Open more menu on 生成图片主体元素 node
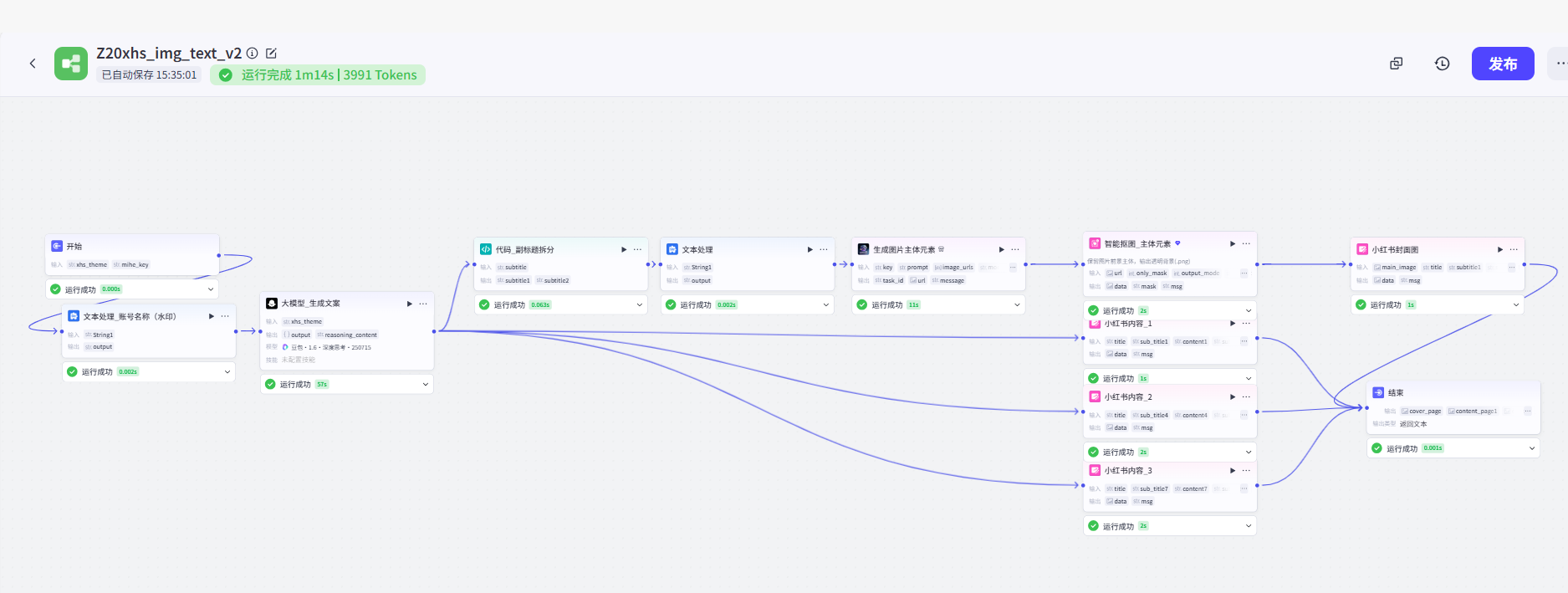This screenshot has width=1568, height=593. [x=1015, y=249]
